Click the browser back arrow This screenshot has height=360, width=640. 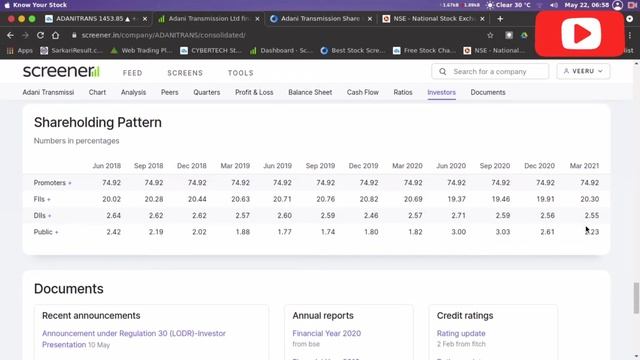(10, 36)
